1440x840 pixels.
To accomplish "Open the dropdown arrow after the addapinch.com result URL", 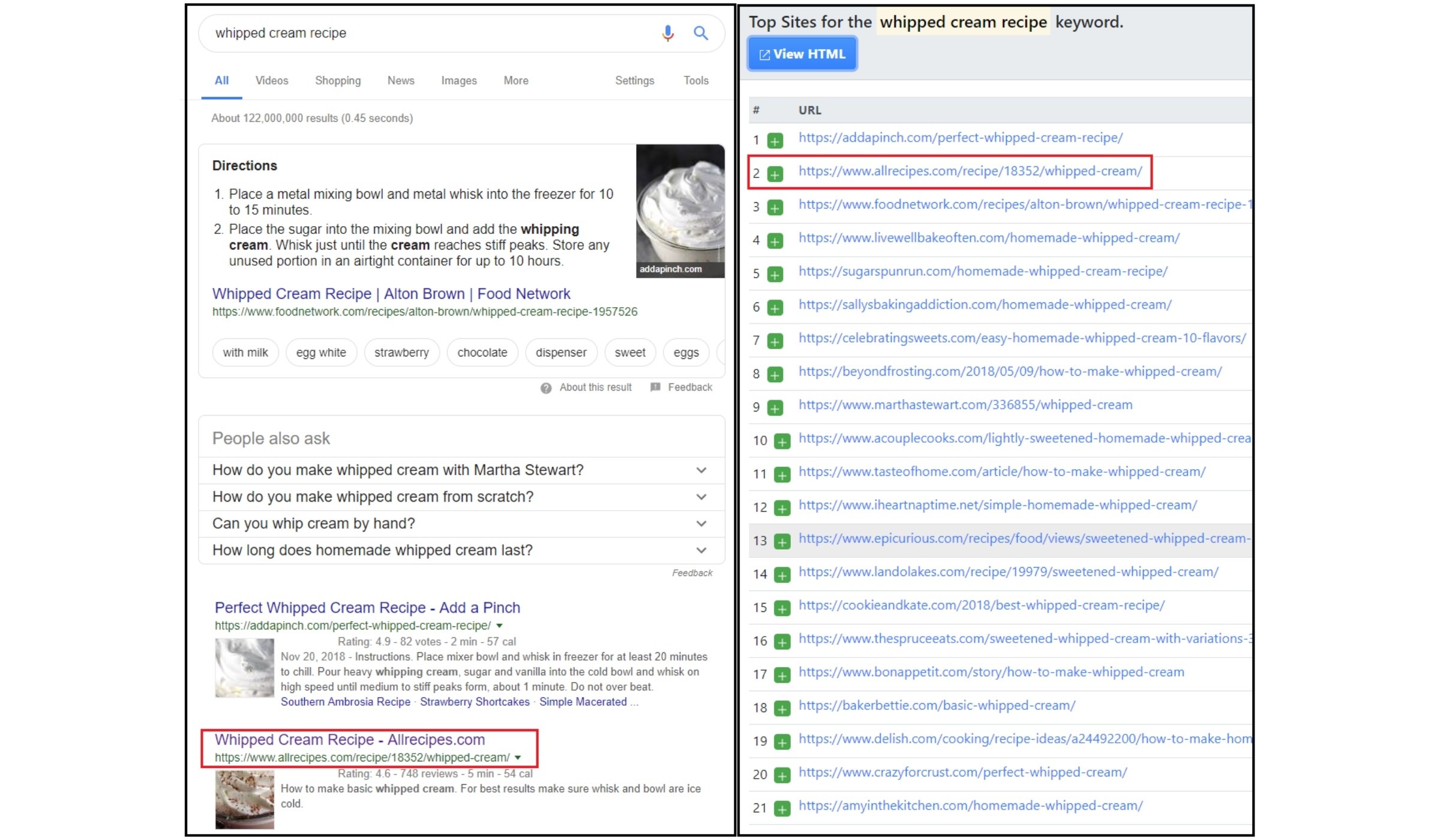I will point(499,626).
